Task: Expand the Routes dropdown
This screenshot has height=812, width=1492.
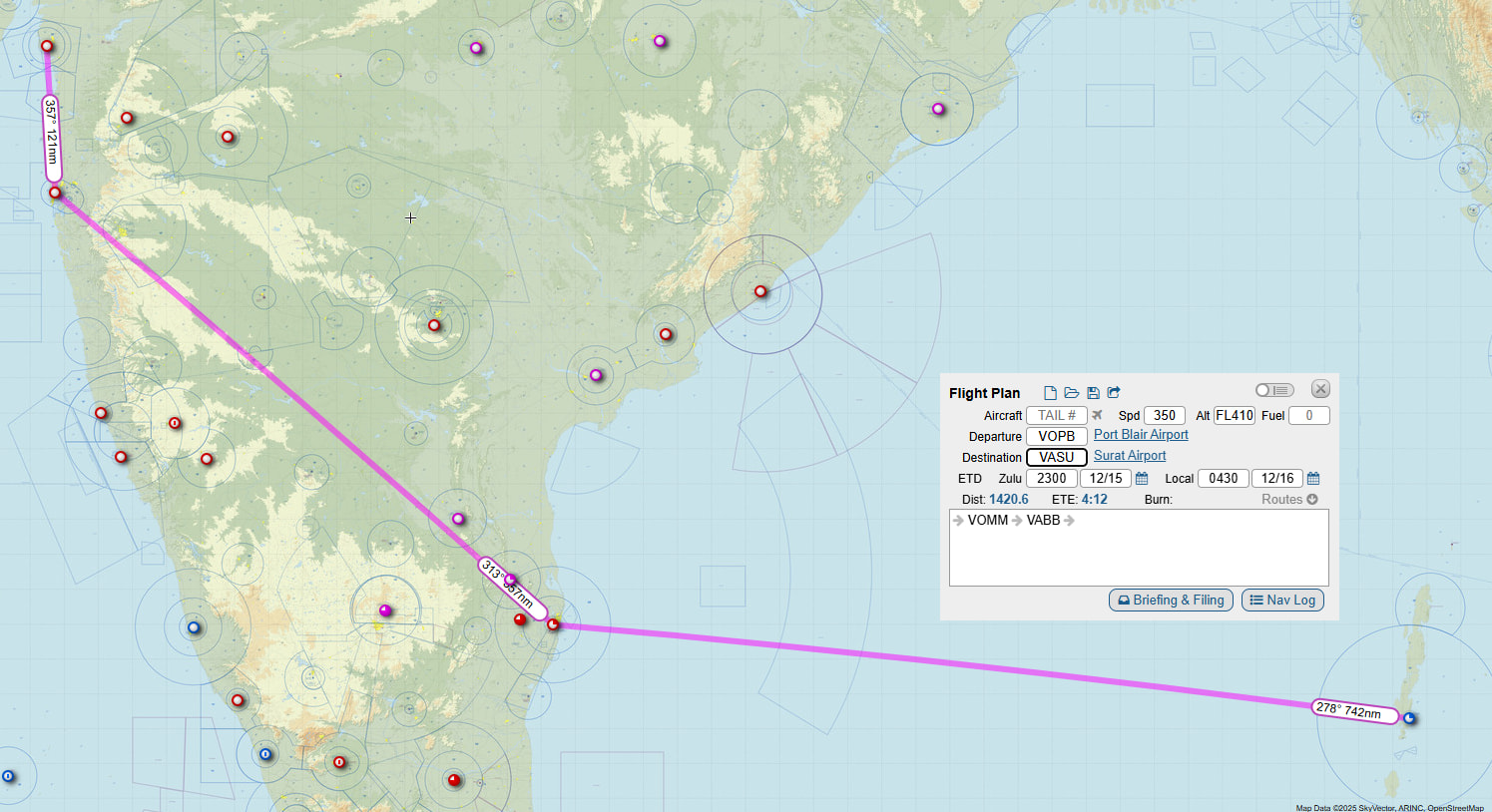Action: 1288,500
